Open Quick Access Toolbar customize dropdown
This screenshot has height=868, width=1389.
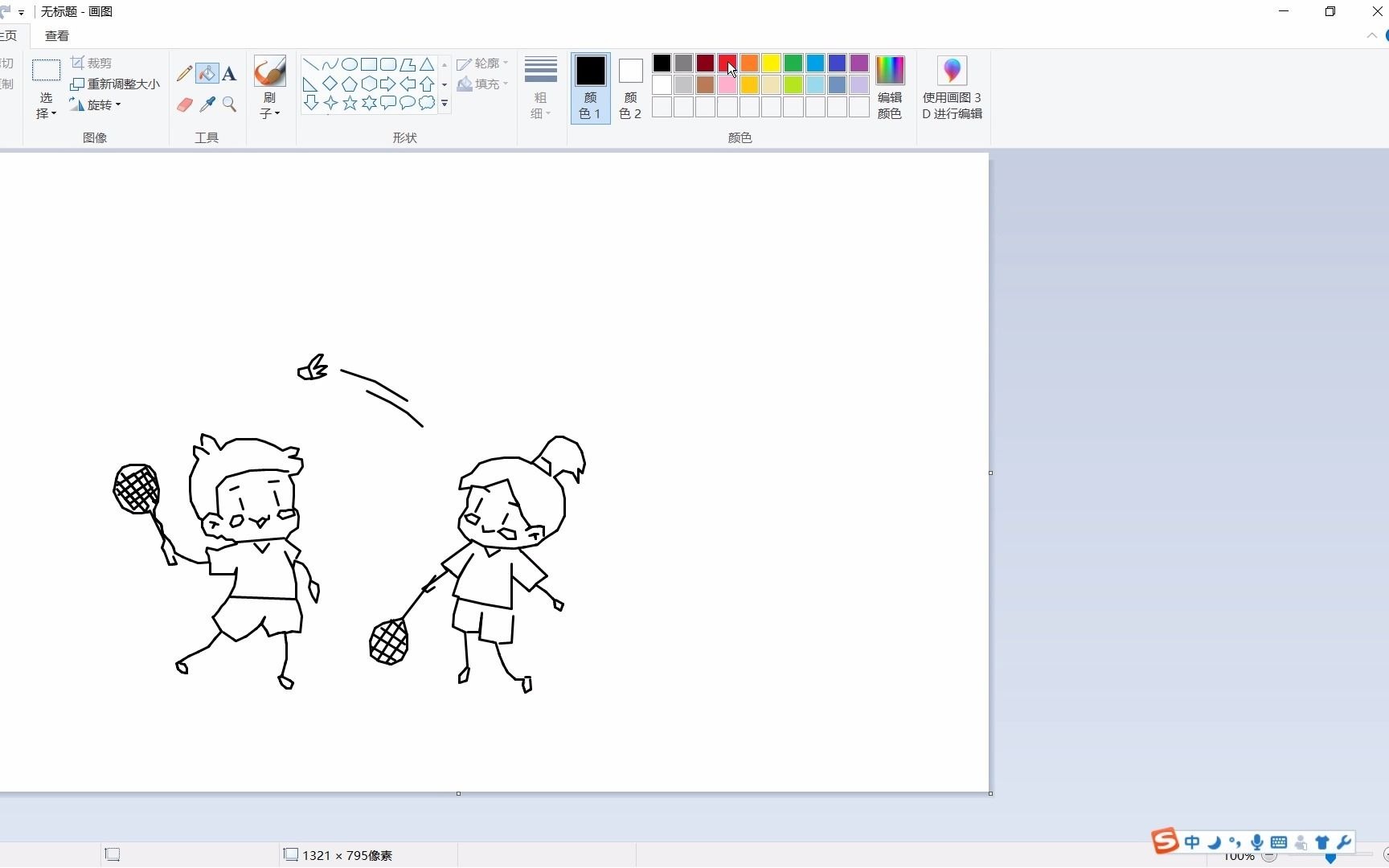tap(22, 12)
